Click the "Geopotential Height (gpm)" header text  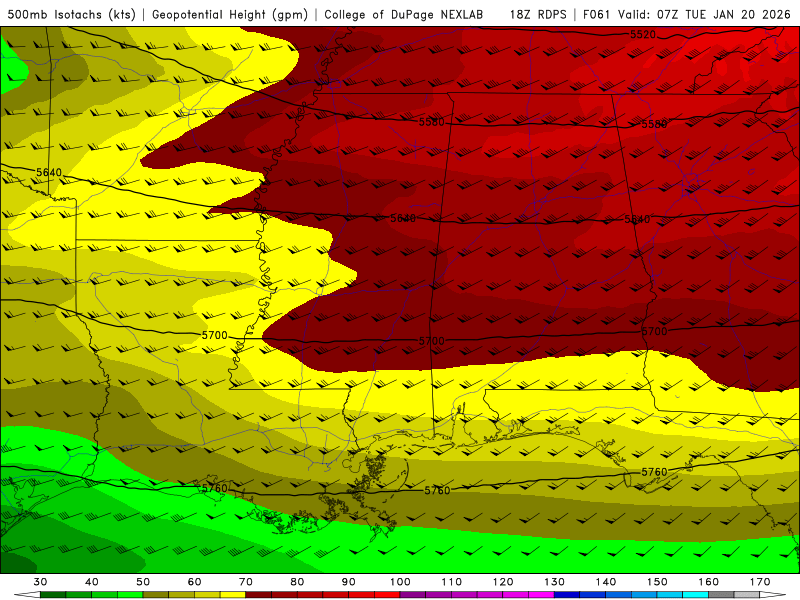[230, 15]
